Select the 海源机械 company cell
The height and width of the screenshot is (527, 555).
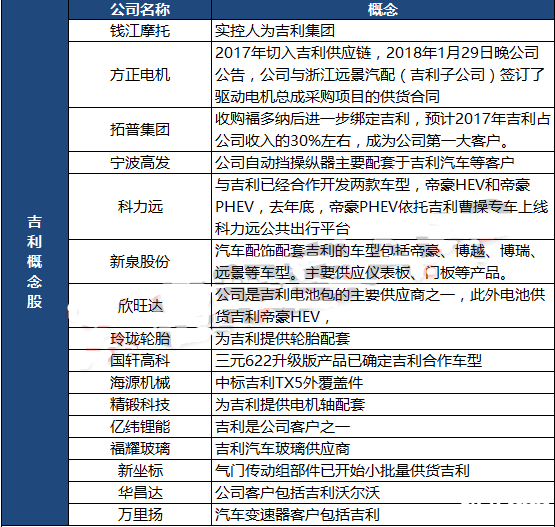click(140, 383)
